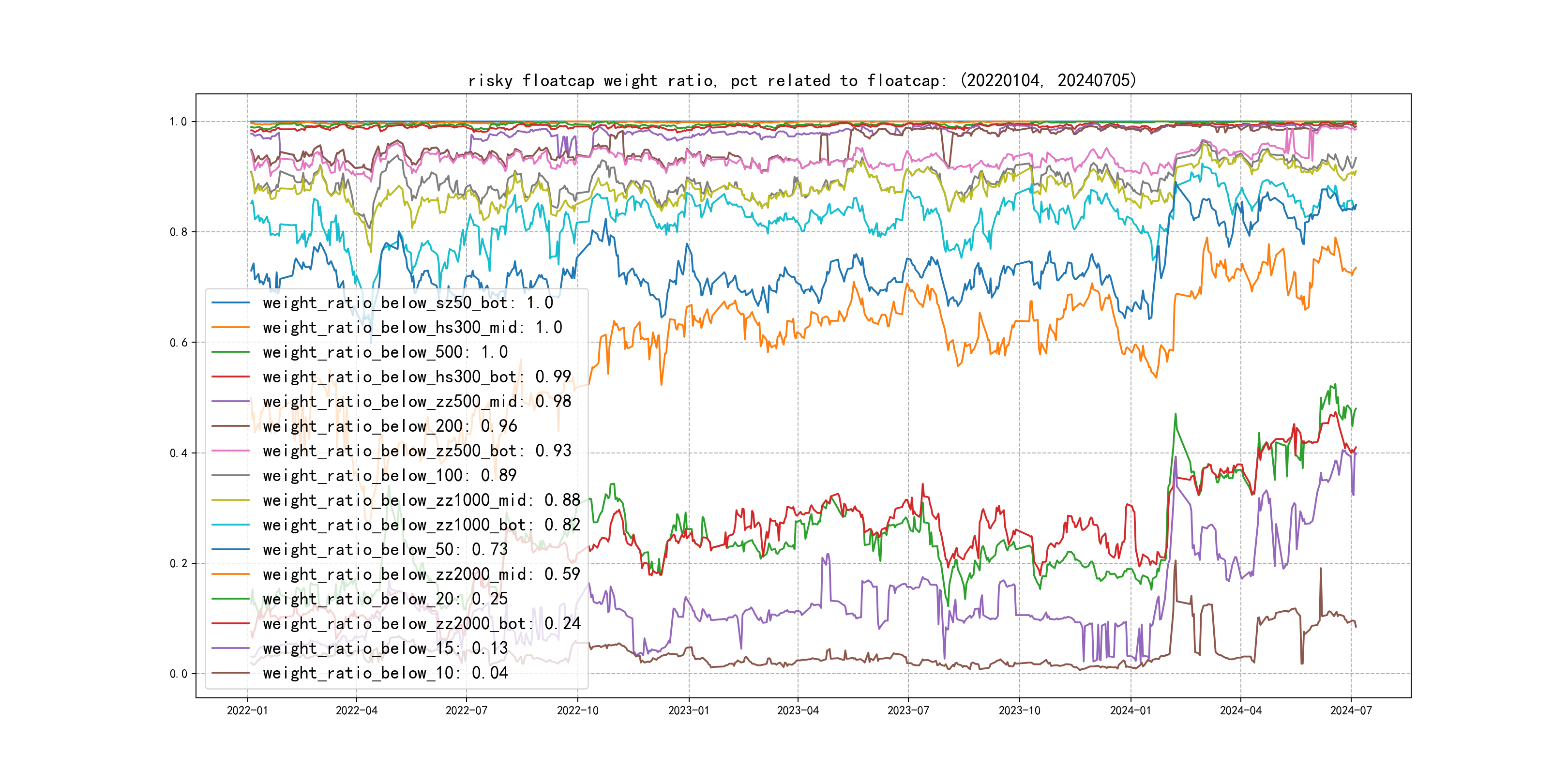Click legend label weight_ratio_below_100

[390, 475]
